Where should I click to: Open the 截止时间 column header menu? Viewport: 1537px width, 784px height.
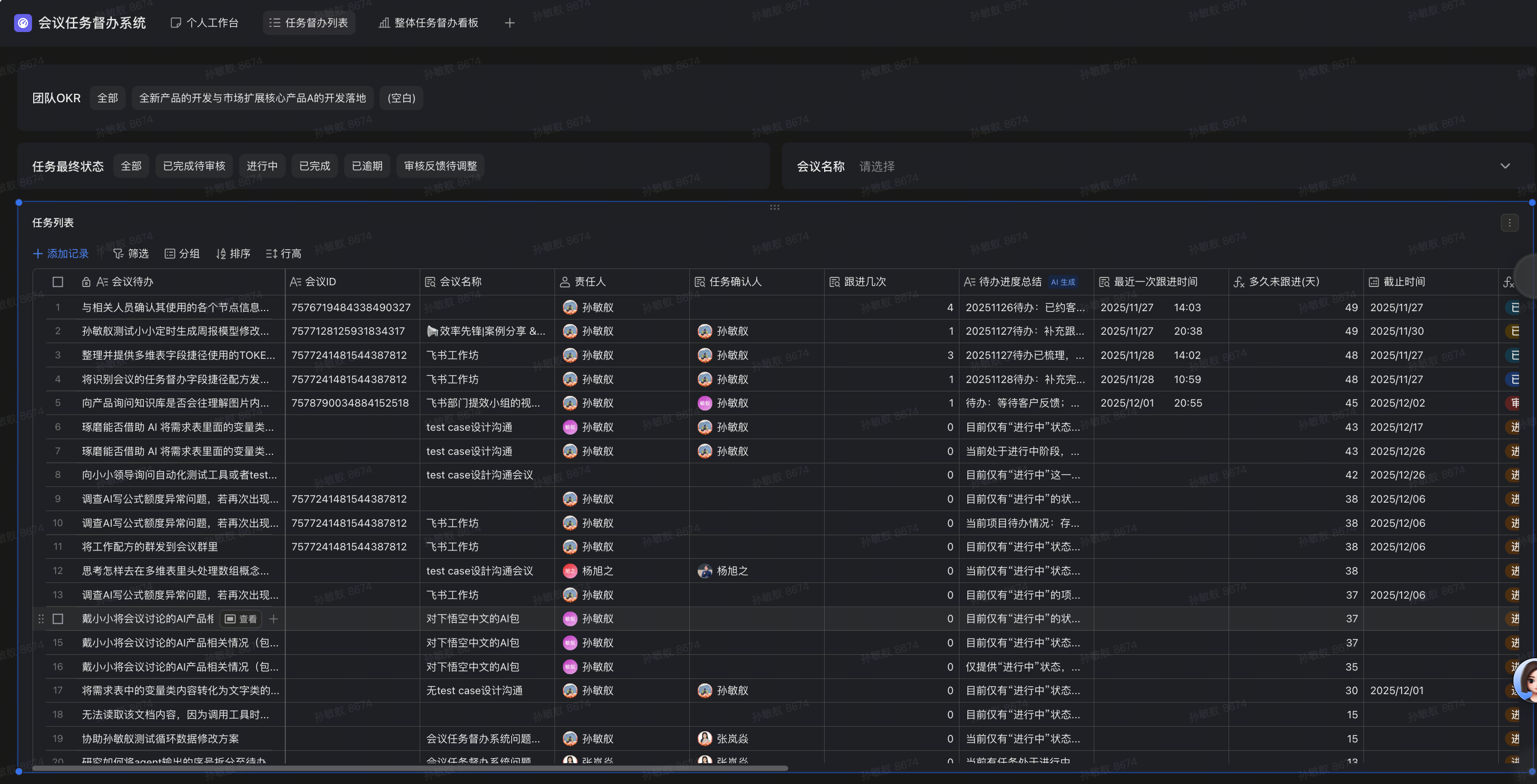click(1403, 281)
